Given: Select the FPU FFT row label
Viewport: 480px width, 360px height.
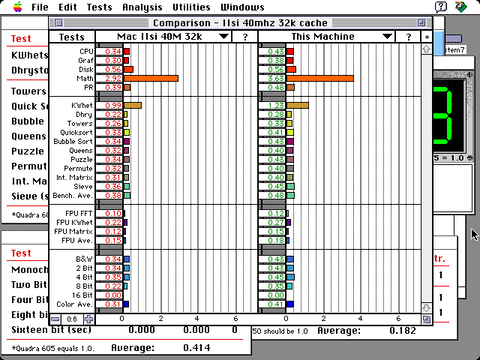Looking at the screenshot, I should point(79,213).
